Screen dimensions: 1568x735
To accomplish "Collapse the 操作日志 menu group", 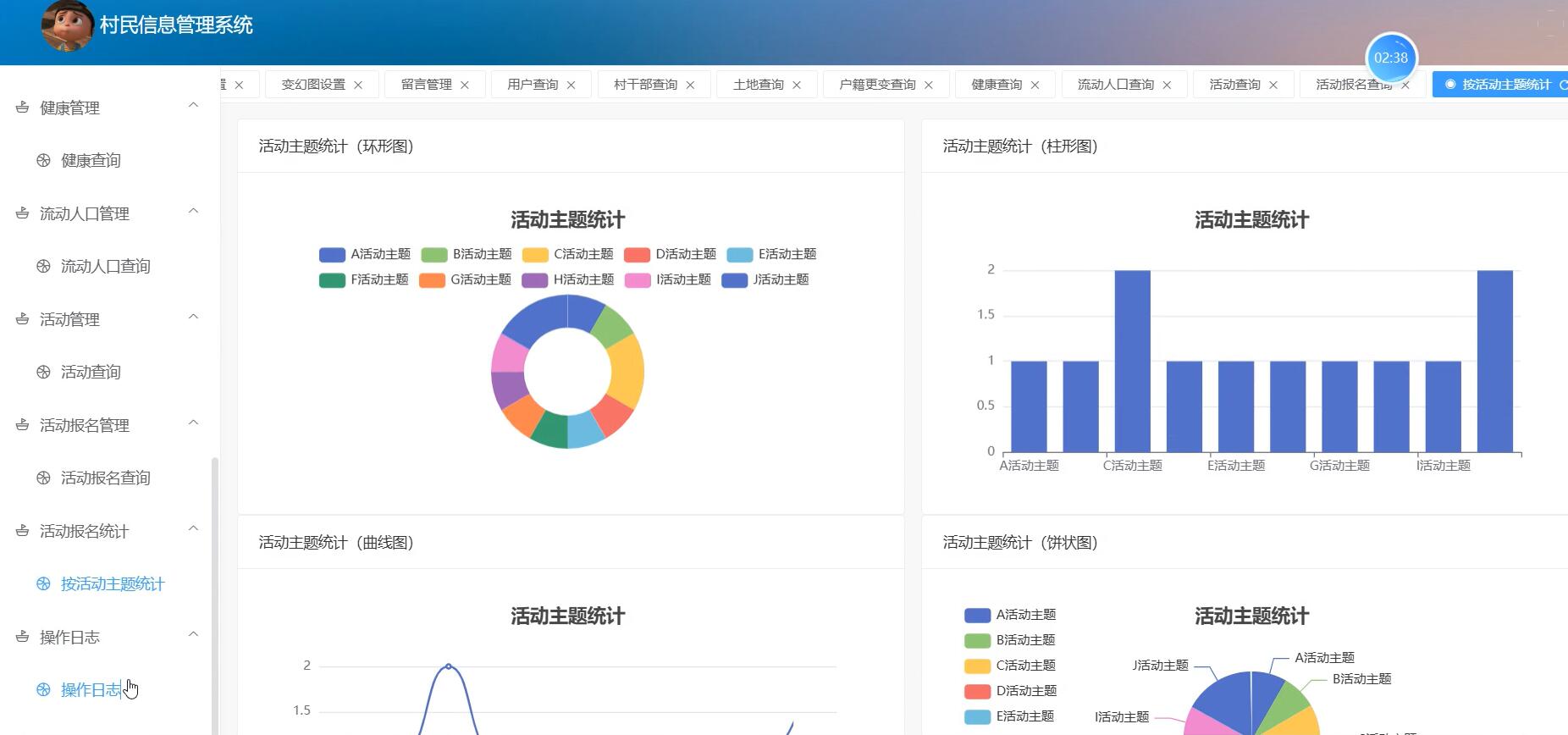I will (193, 634).
